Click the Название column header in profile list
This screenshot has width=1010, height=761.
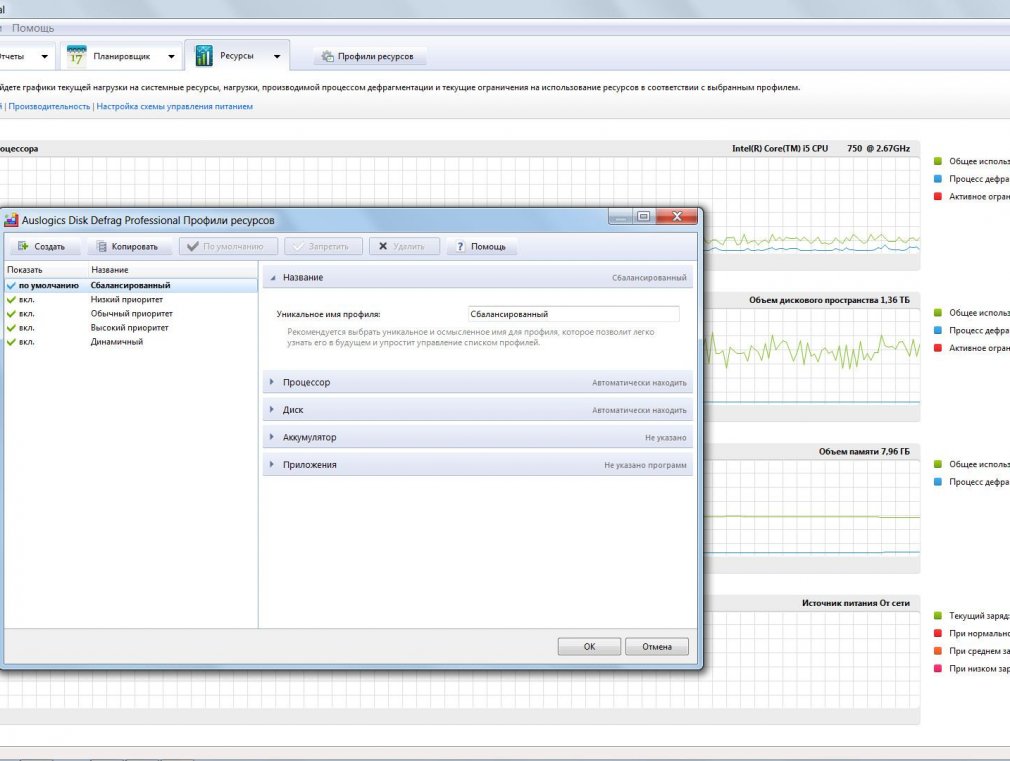click(x=110, y=270)
